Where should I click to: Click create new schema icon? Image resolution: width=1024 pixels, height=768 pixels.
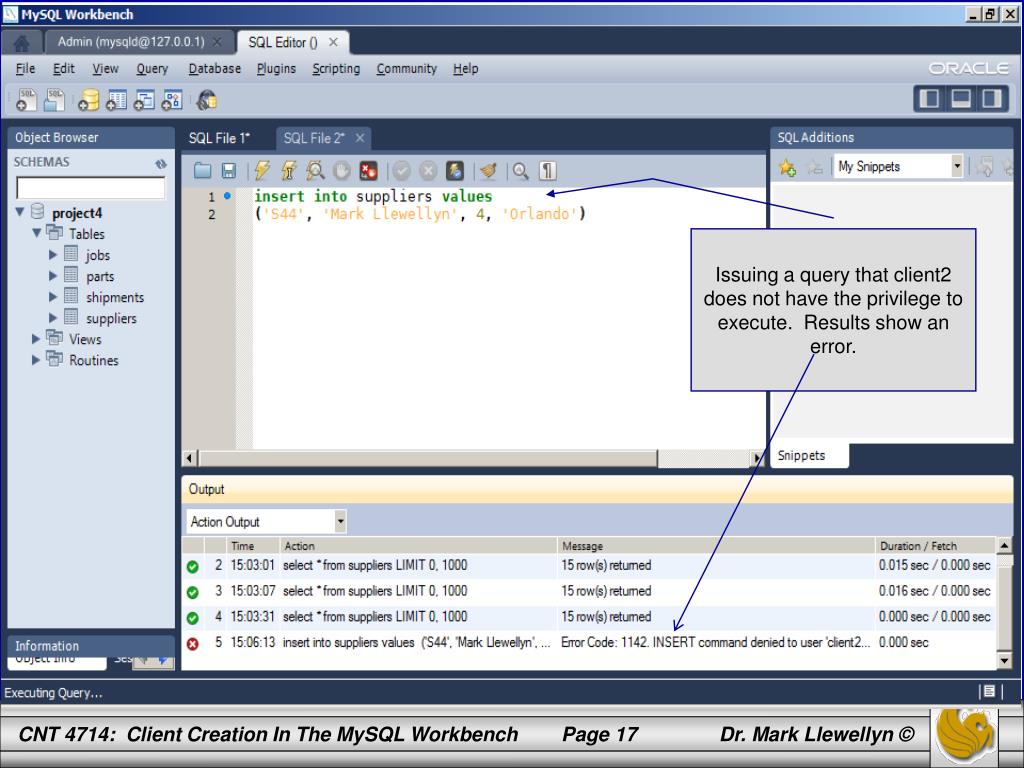click(x=88, y=100)
